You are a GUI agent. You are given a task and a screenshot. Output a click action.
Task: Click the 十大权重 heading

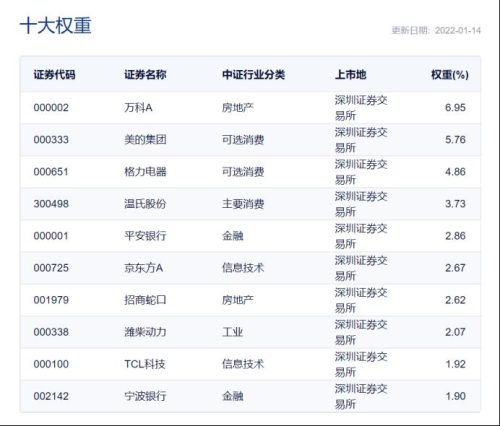pos(56,26)
